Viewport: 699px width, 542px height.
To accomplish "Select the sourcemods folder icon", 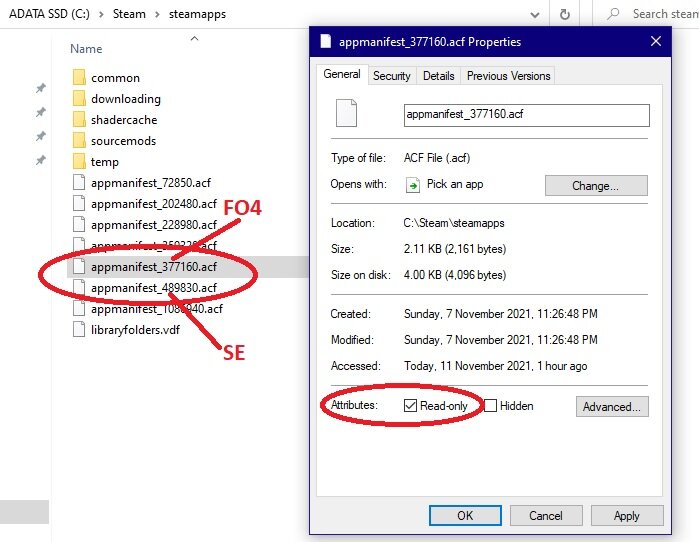I will [79, 140].
